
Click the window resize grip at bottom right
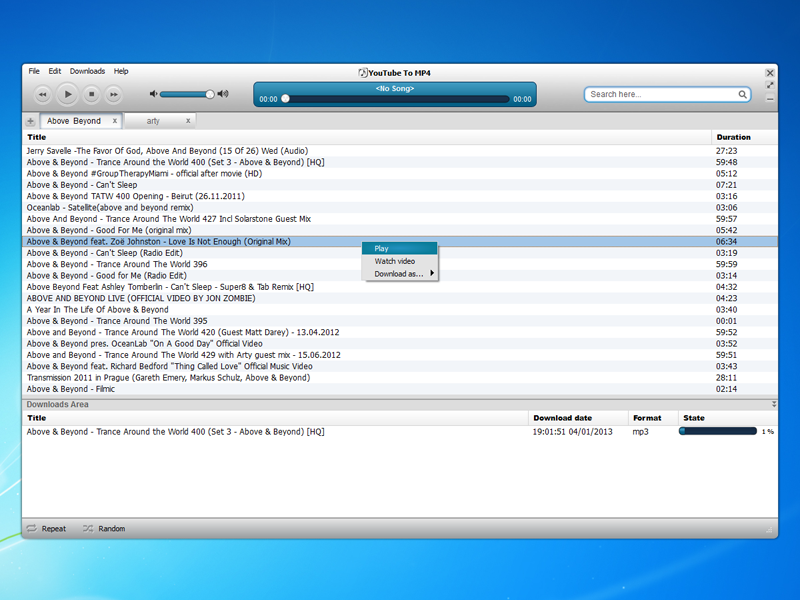click(769, 530)
